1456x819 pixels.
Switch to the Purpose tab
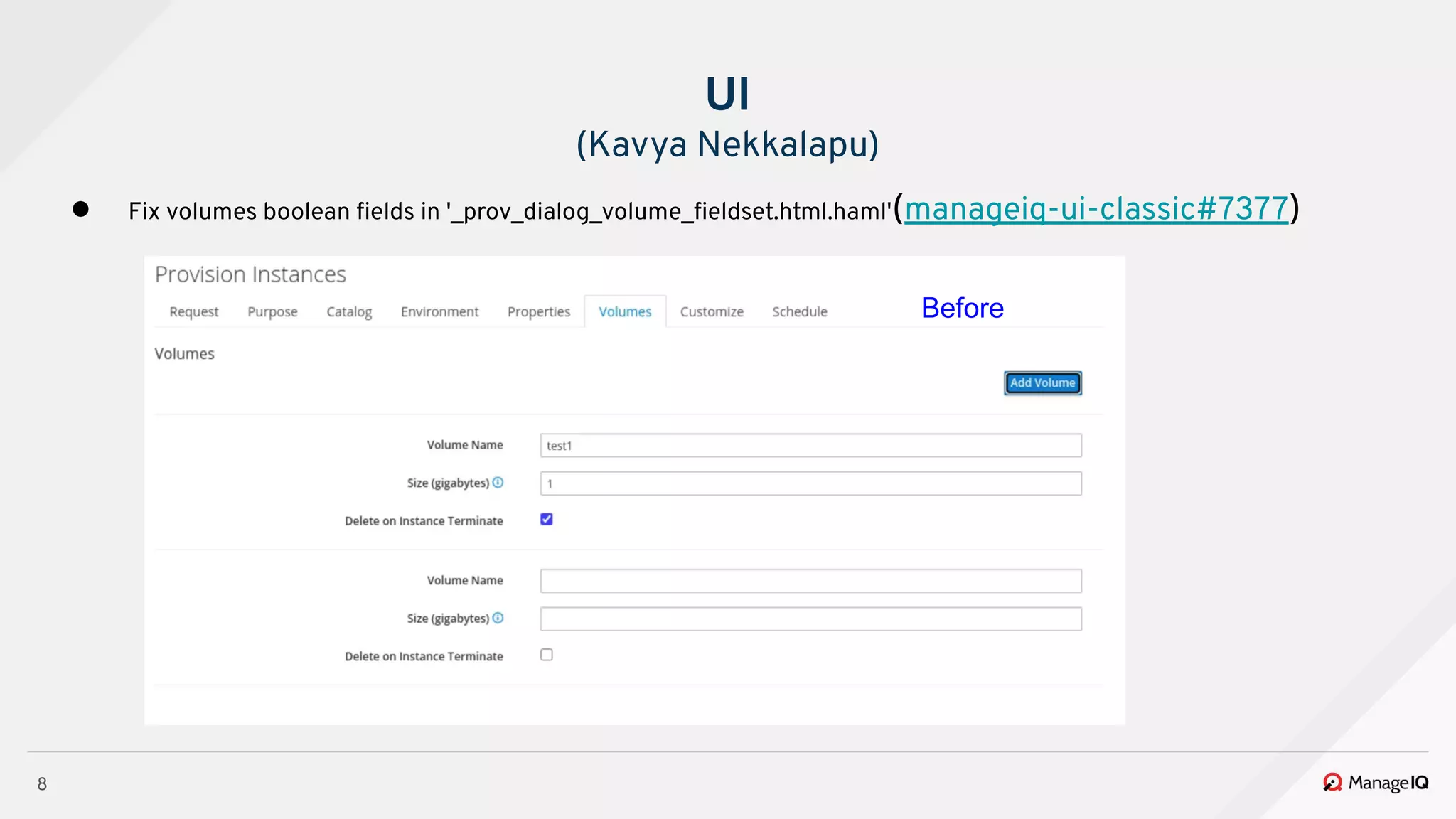272,311
